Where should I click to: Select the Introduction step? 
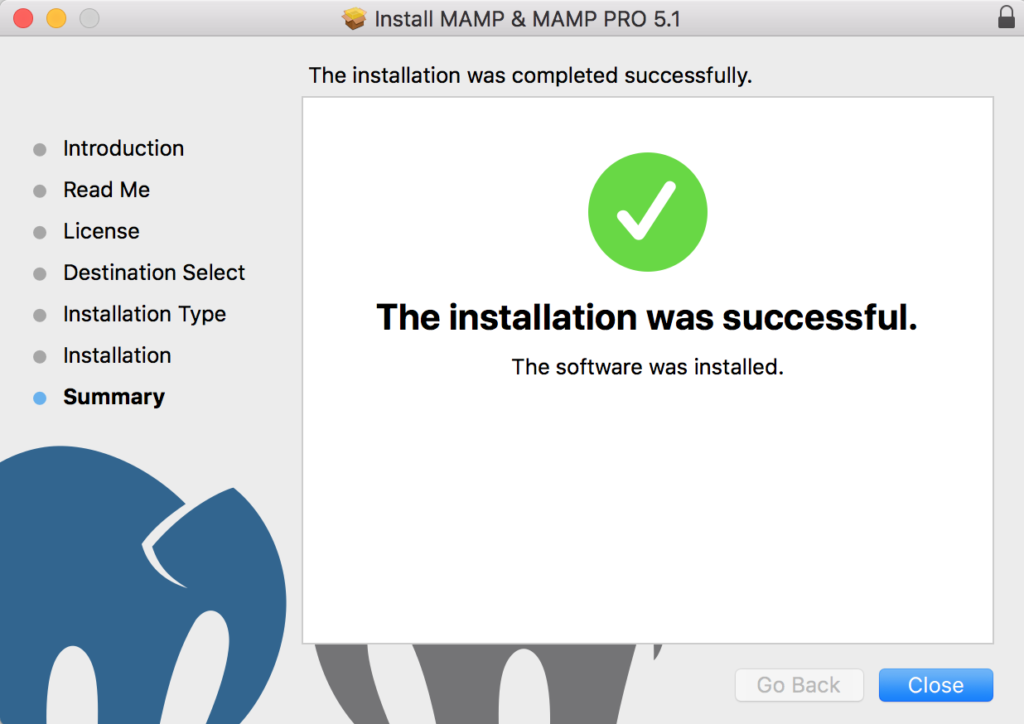click(123, 148)
